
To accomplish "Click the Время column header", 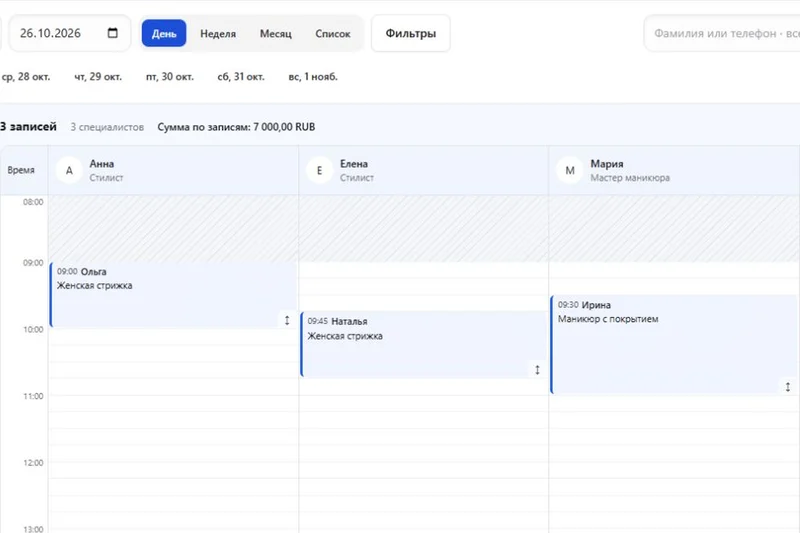I will coord(21,170).
